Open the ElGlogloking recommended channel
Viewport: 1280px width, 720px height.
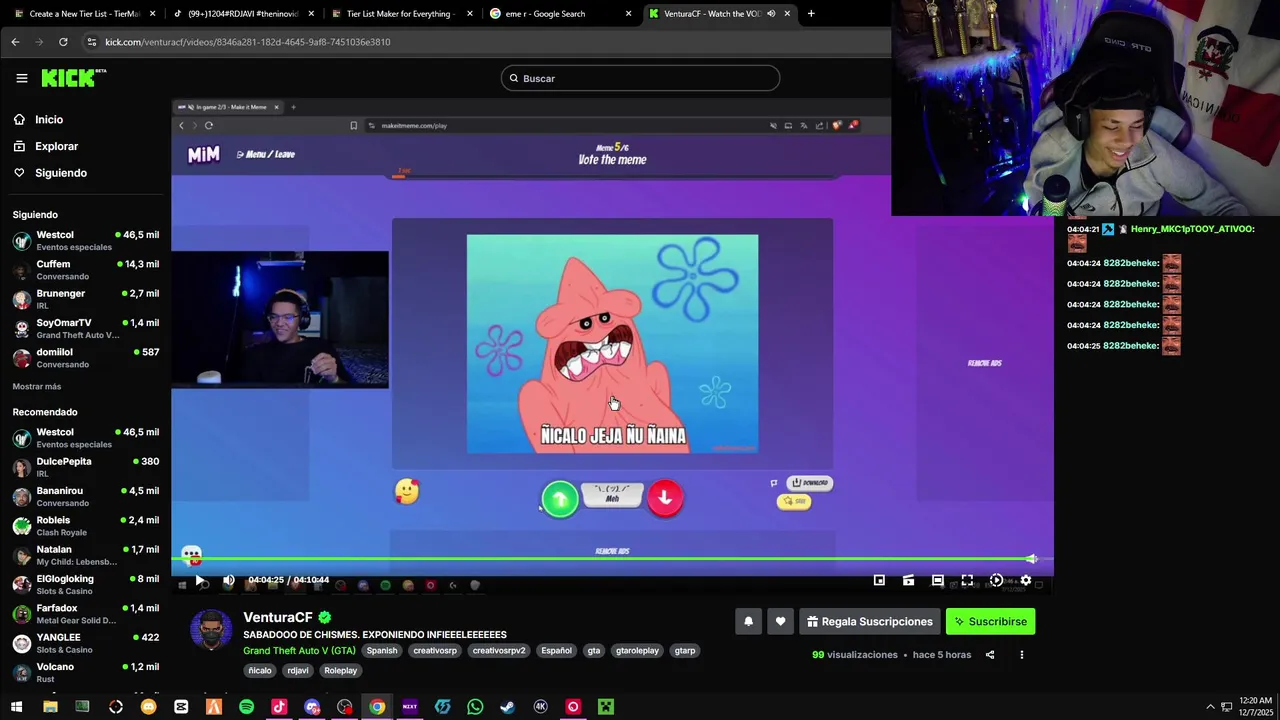tap(85, 584)
